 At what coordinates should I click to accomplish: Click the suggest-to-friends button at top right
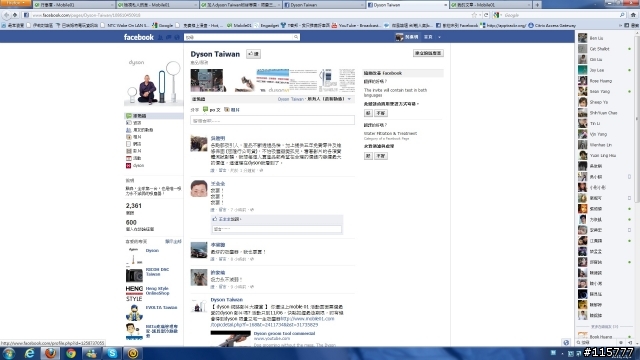point(428,53)
